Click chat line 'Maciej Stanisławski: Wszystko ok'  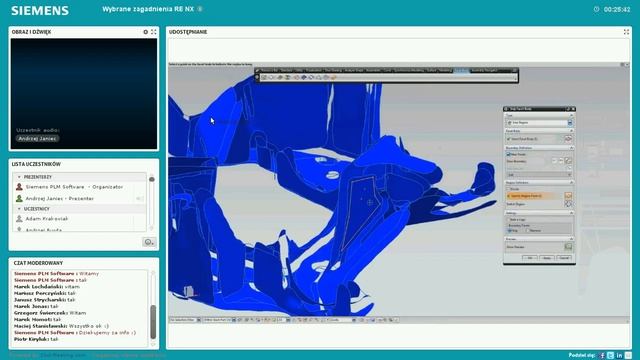click(x=62, y=326)
